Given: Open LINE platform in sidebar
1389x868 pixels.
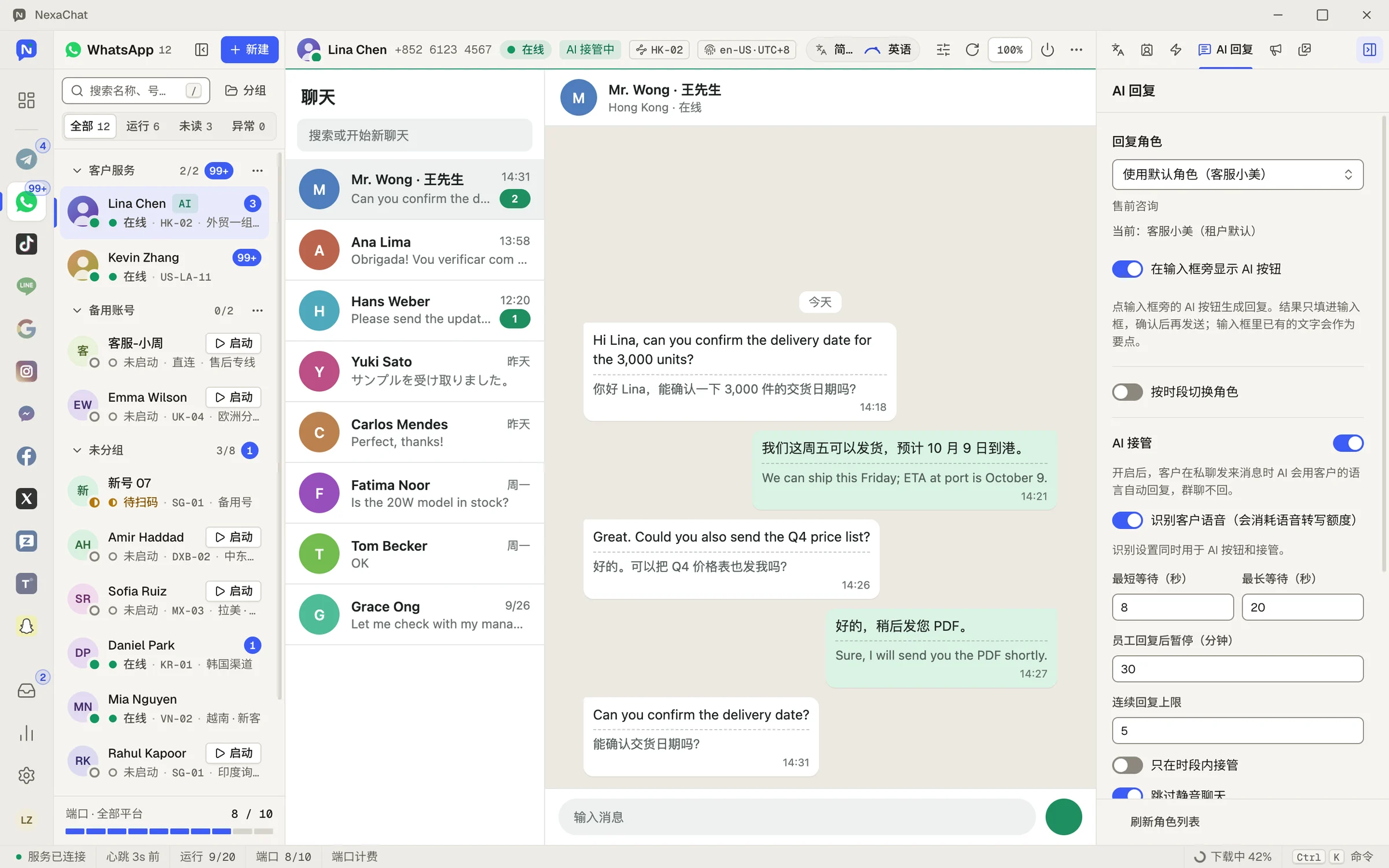Looking at the screenshot, I should tap(27, 286).
